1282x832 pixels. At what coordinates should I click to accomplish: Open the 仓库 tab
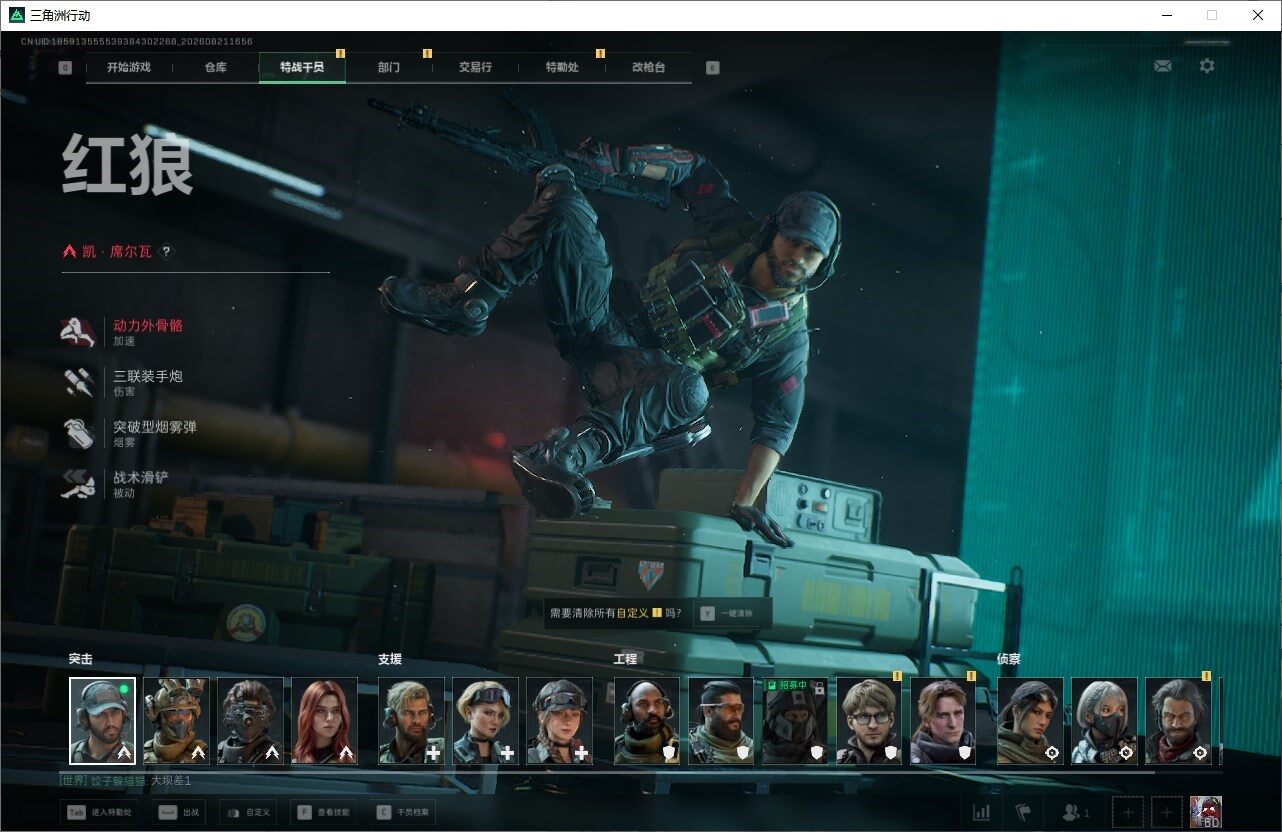click(215, 68)
